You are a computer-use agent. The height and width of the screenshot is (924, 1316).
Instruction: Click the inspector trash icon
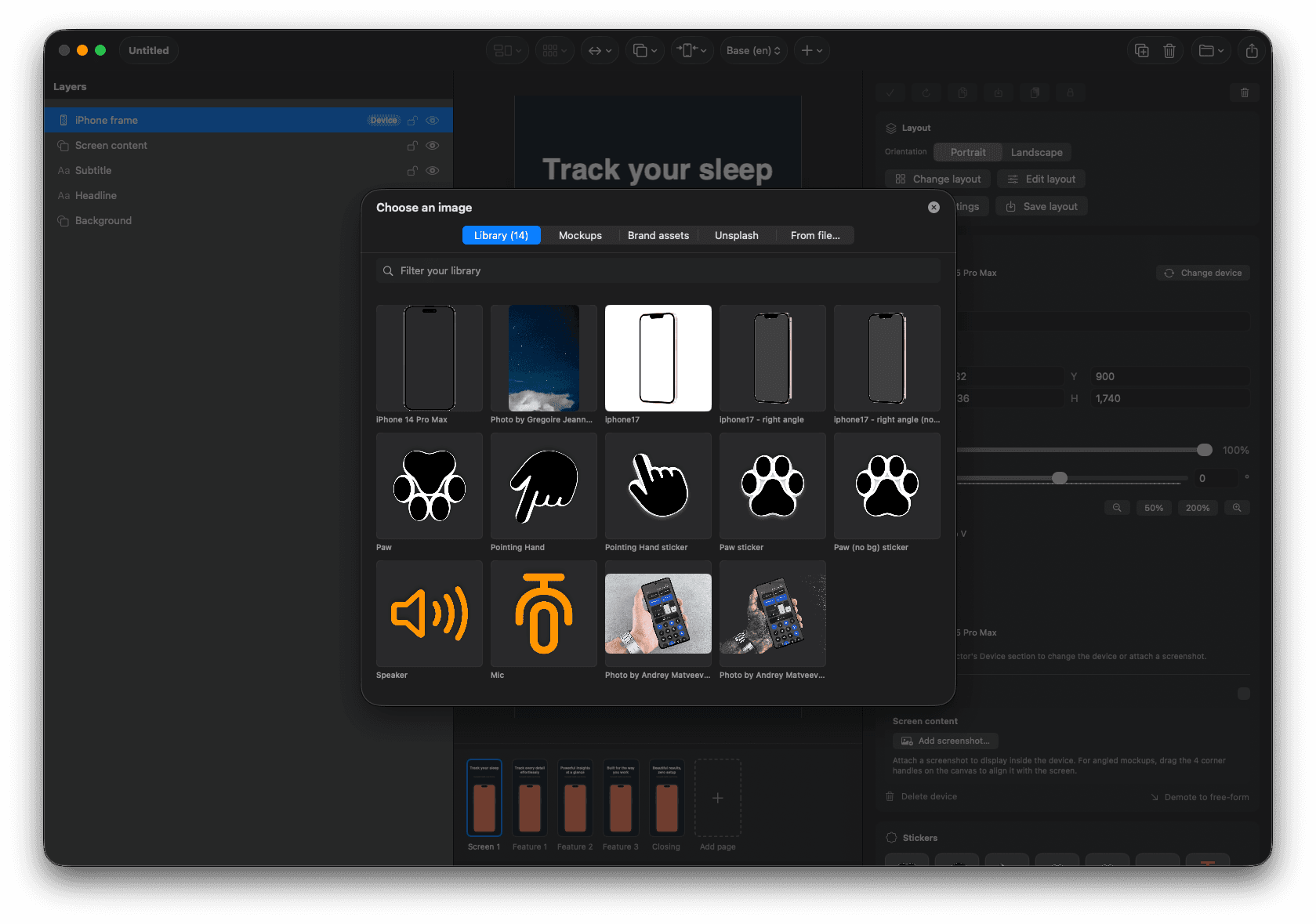pos(1245,92)
